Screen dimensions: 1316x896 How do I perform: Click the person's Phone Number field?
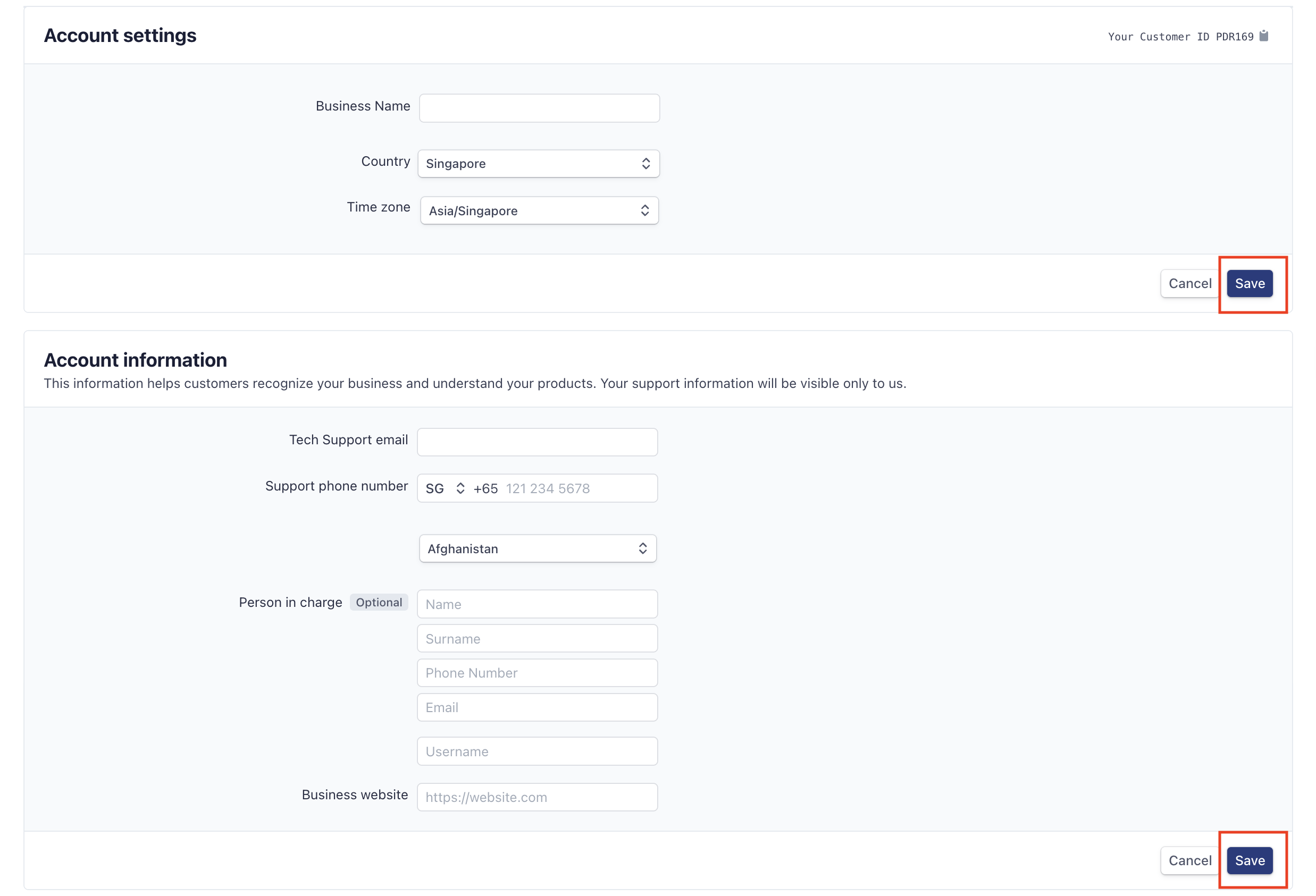click(537, 673)
